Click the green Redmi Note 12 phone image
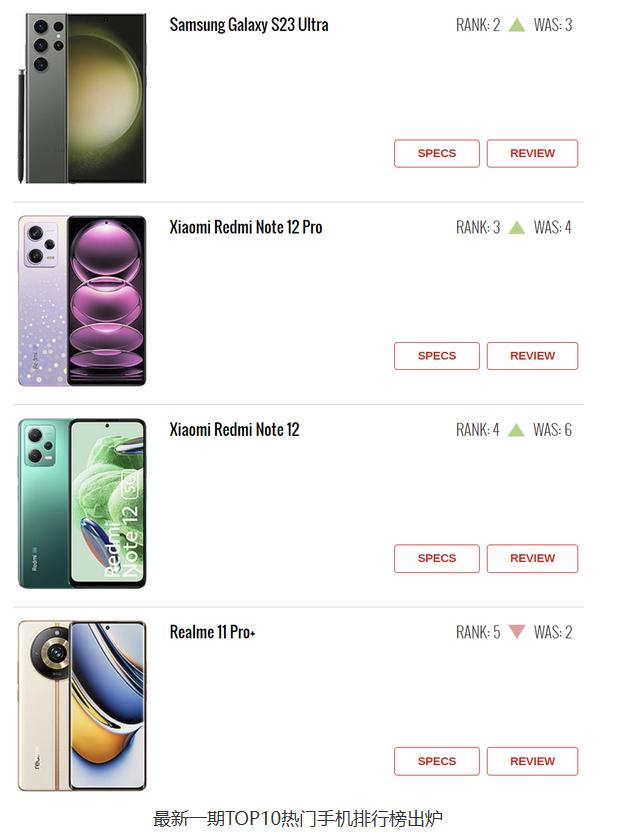 pos(82,504)
